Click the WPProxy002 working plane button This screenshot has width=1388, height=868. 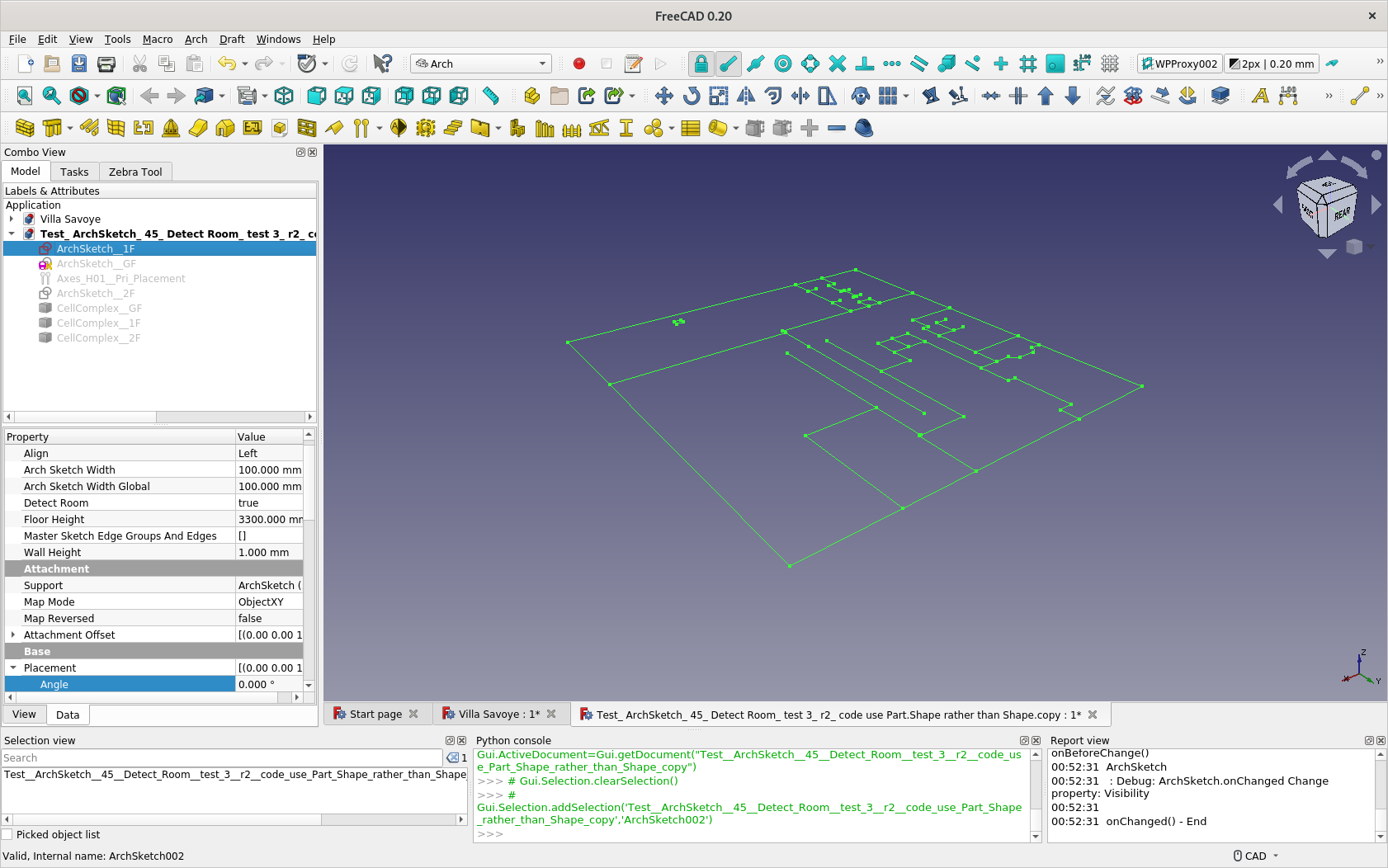click(1179, 64)
